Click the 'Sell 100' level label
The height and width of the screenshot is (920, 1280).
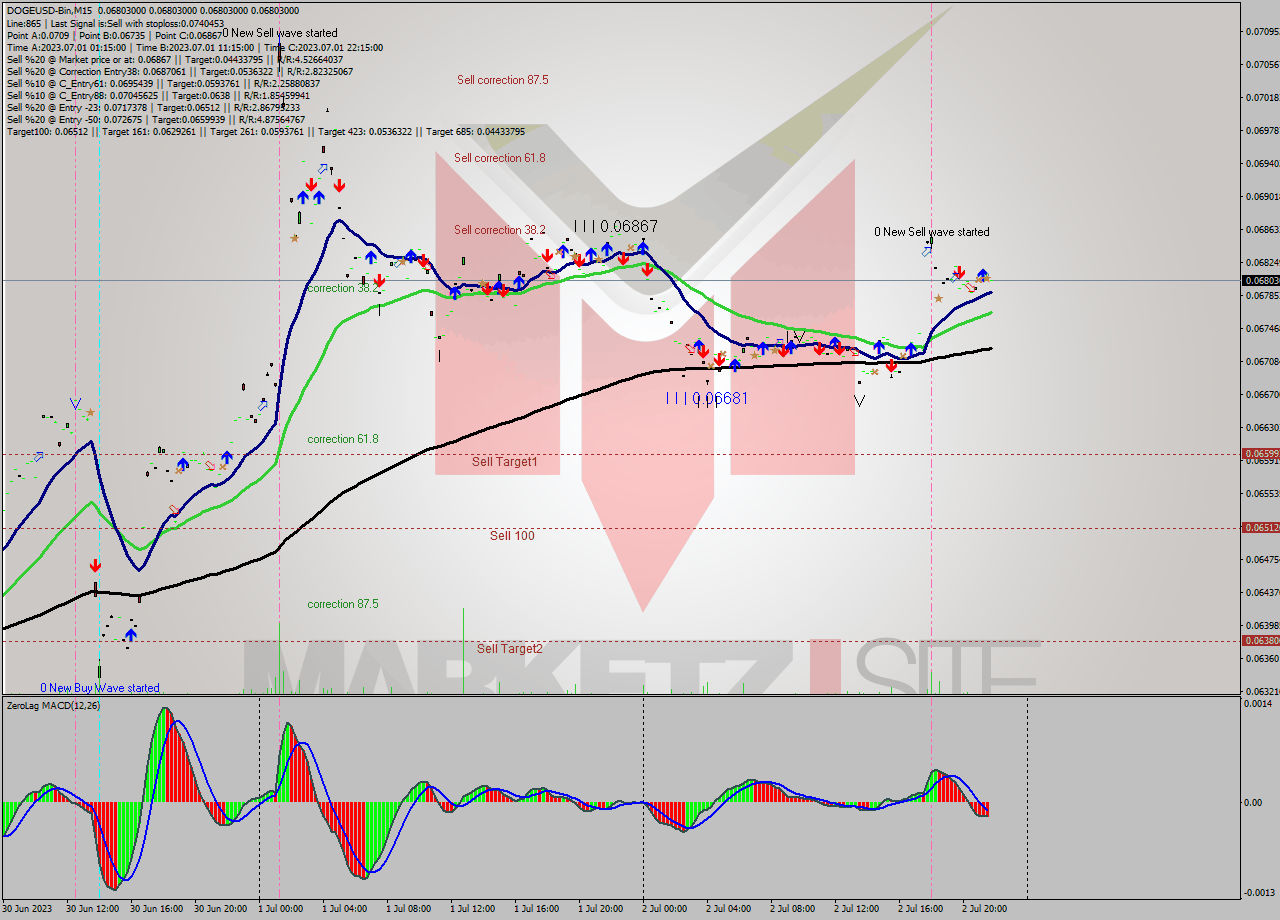click(512, 536)
